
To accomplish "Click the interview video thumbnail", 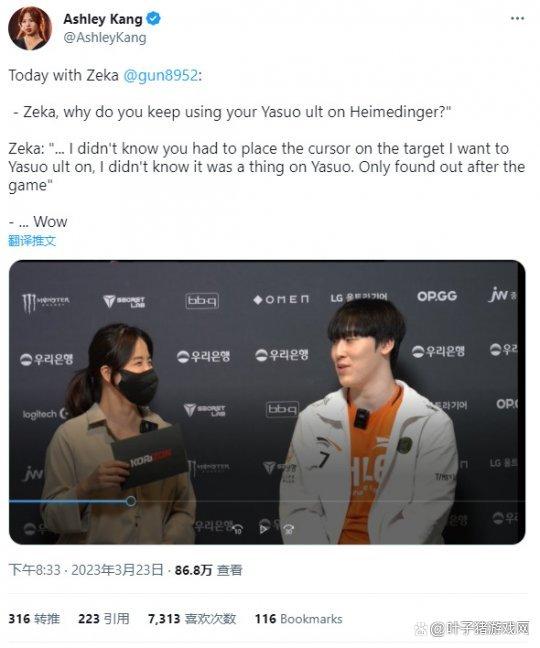I will (267, 402).
